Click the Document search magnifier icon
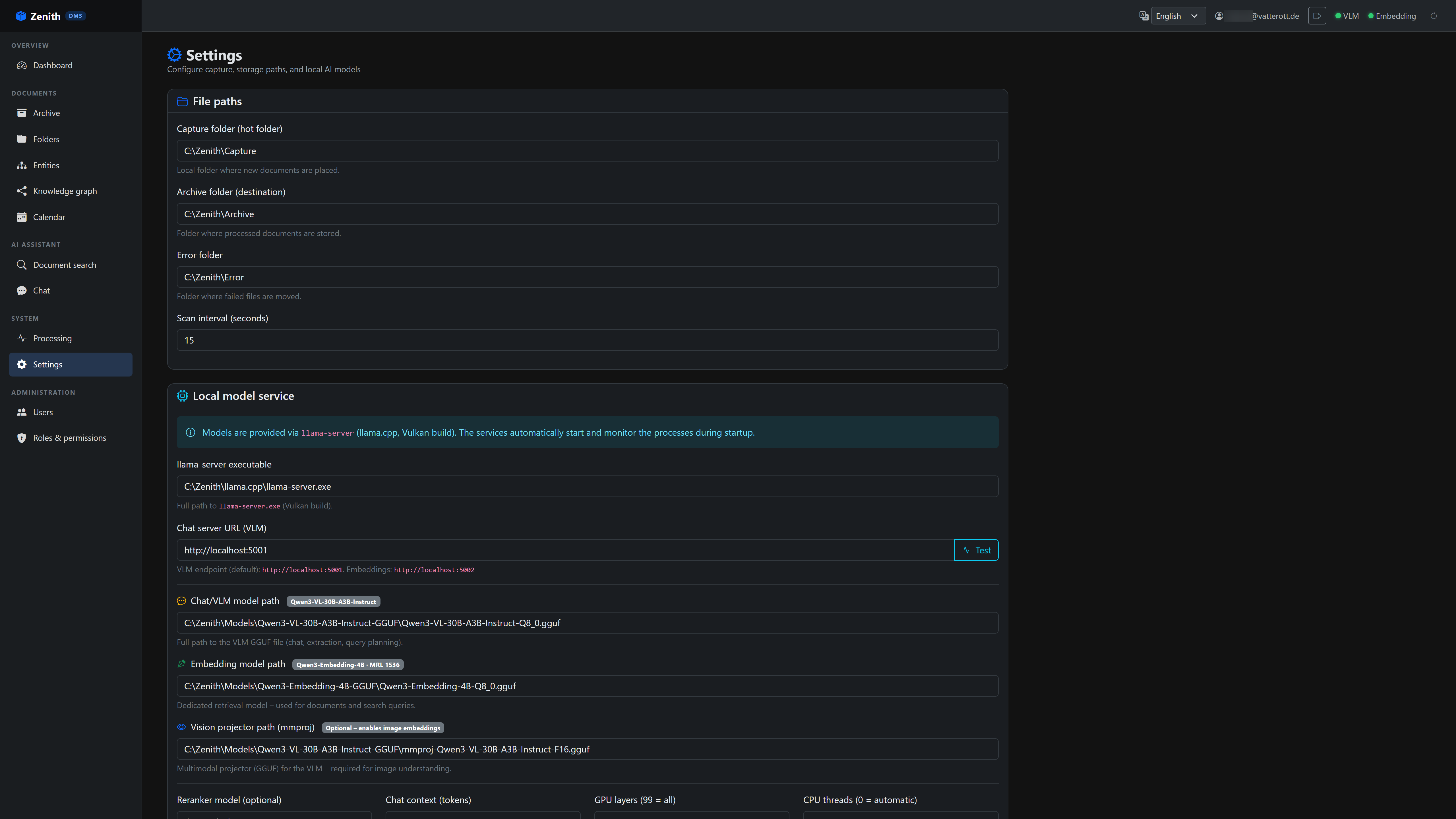1456x819 pixels. (22, 264)
